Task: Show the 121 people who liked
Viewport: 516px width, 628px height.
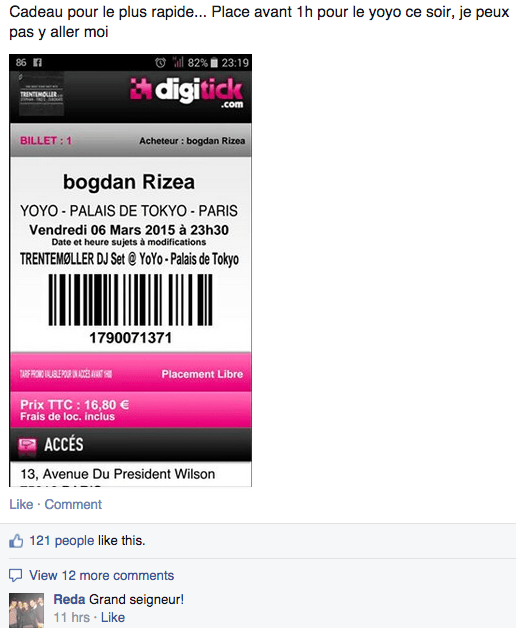Action: pyautogui.click(x=62, y=541)
